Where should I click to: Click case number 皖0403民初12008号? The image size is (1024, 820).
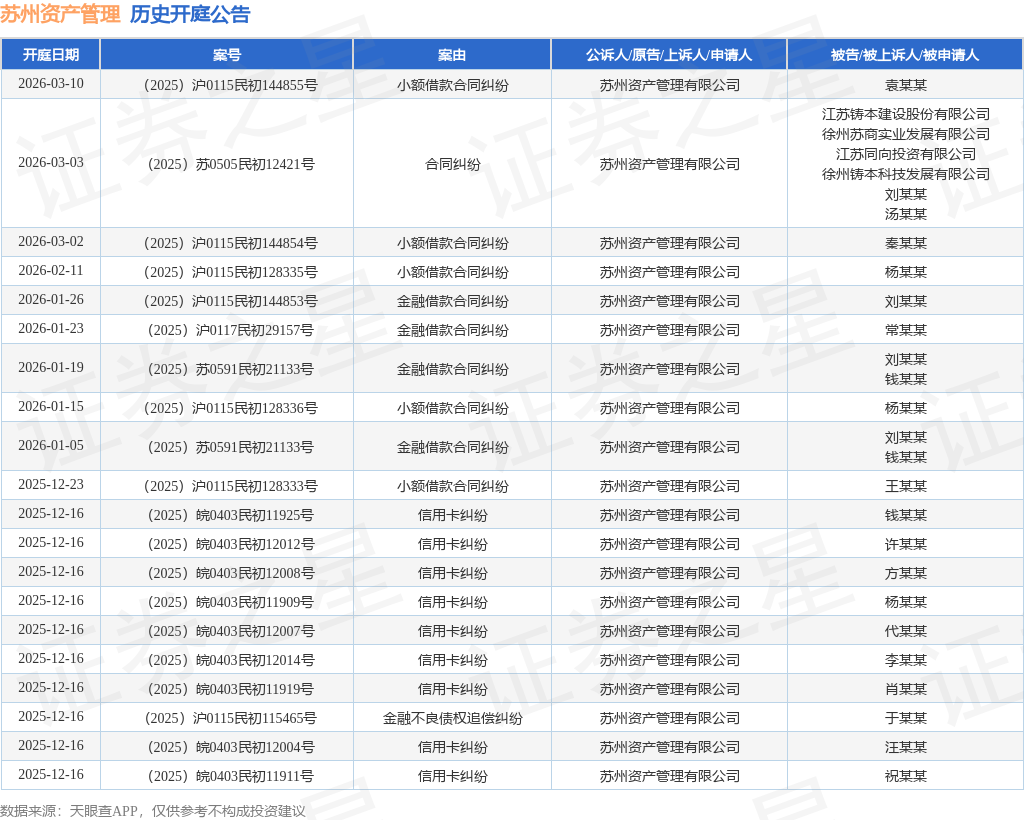click(231, 573)
